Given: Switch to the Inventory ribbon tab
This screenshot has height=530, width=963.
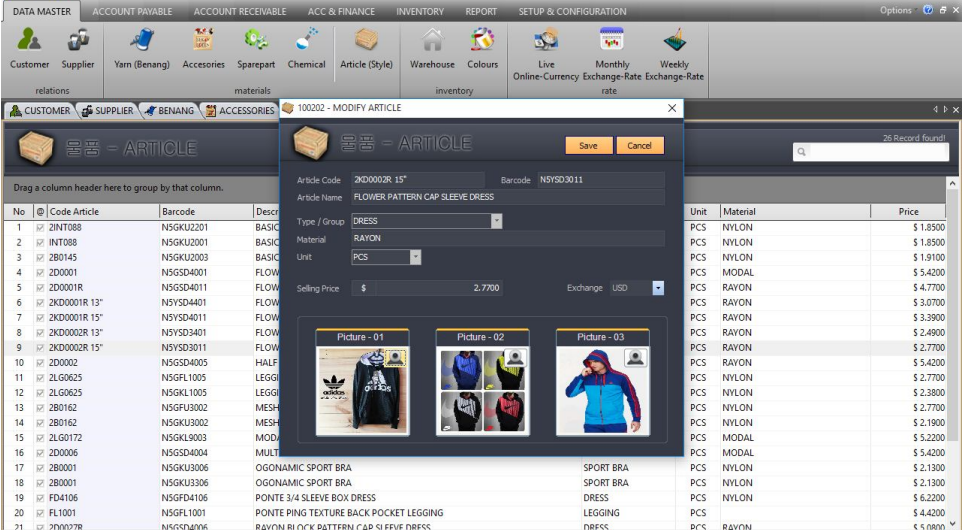Looking at the screenshot, I should (x=420, y=12).
